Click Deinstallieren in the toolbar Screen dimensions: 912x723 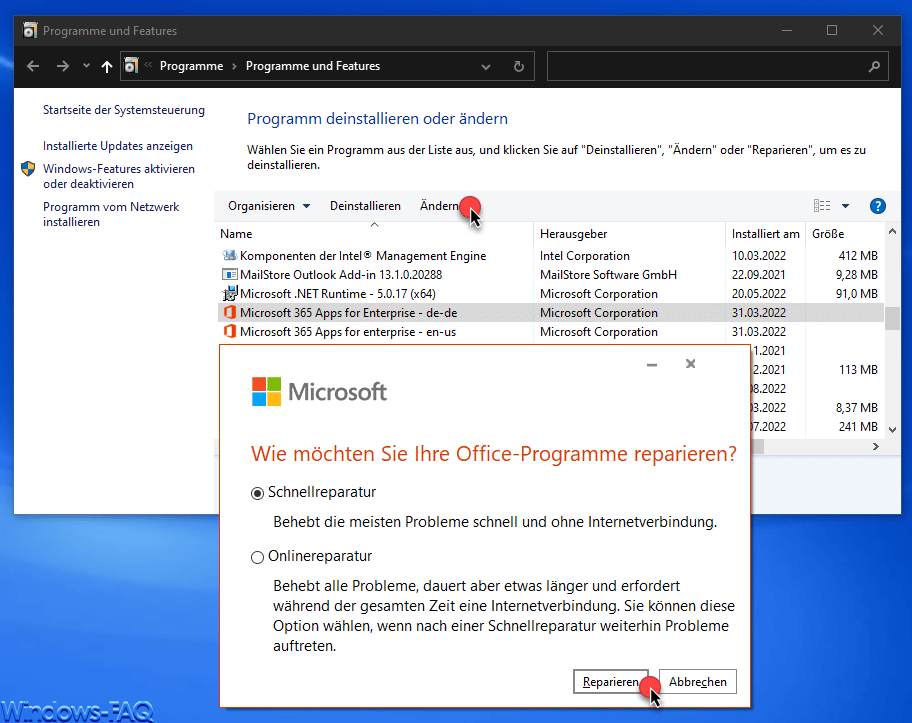(x=365, y=206)
